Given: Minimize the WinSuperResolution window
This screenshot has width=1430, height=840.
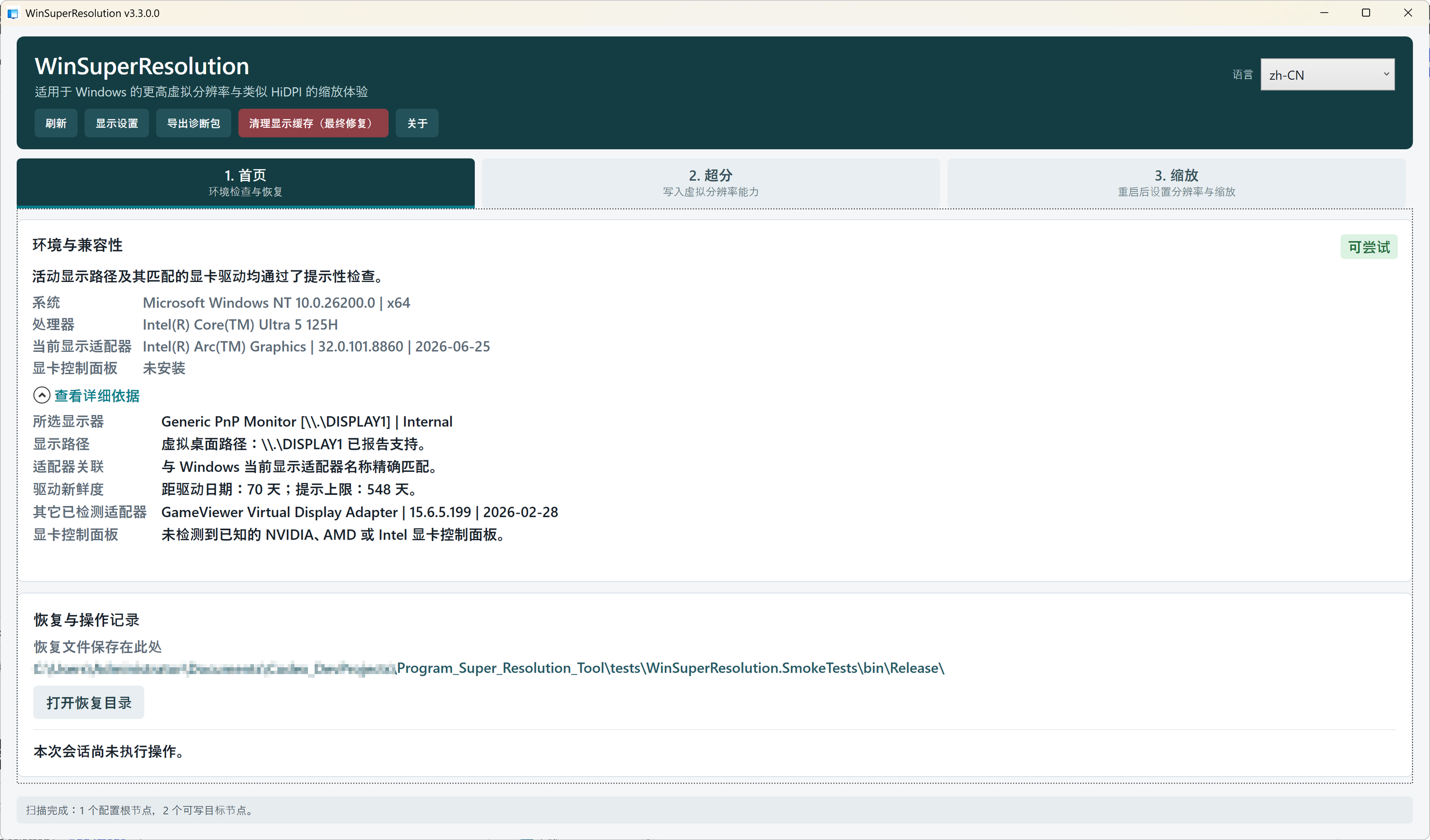Looking at the screenshot, I should pos(1324,12).
